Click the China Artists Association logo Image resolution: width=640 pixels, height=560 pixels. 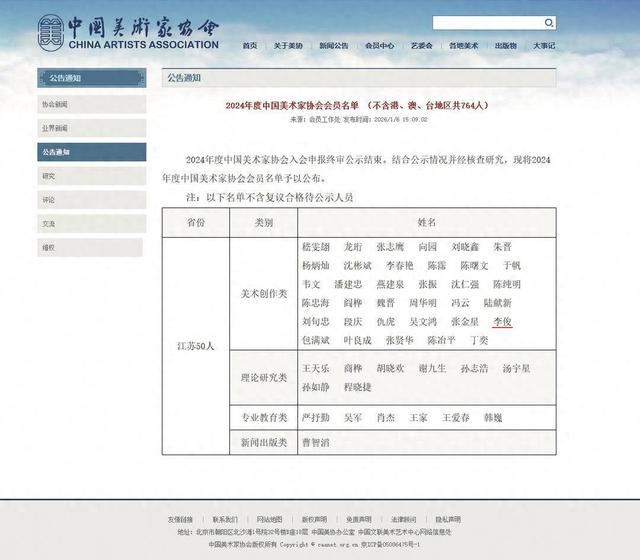(128, 33)
